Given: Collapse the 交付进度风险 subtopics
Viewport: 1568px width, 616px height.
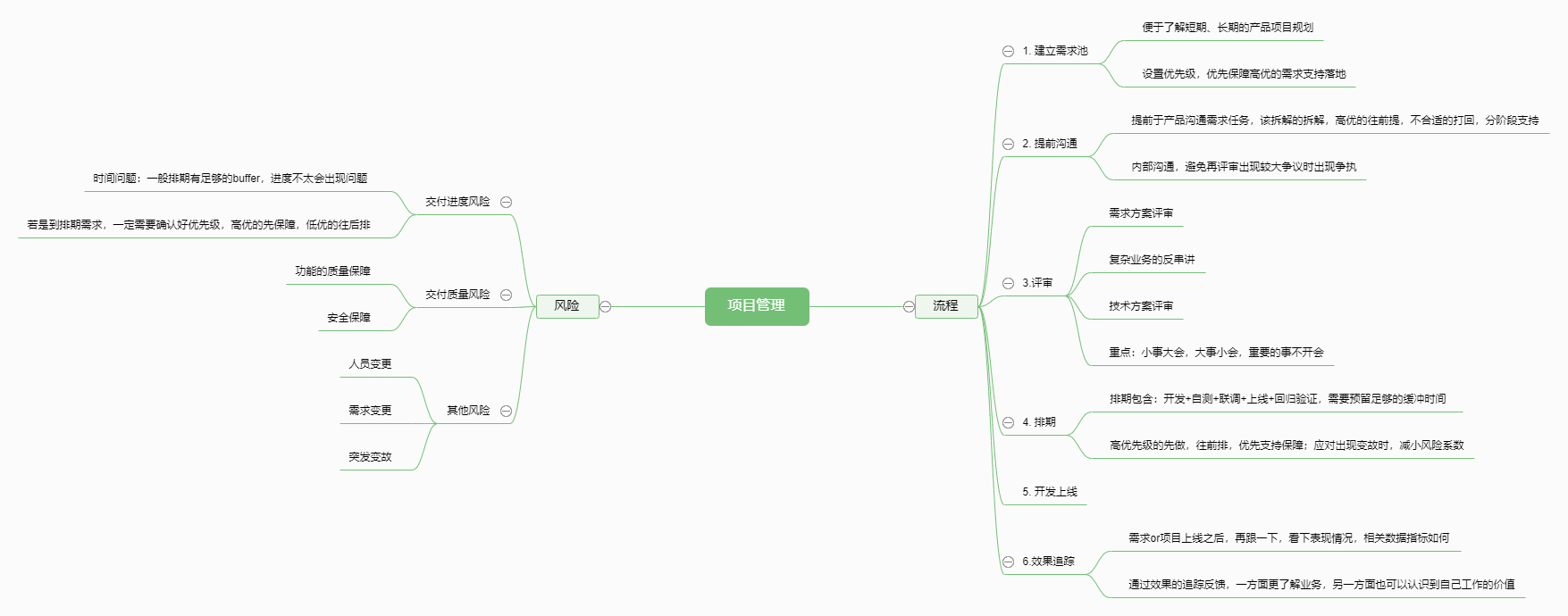Looking at the screenshot, I should (506, 202).
